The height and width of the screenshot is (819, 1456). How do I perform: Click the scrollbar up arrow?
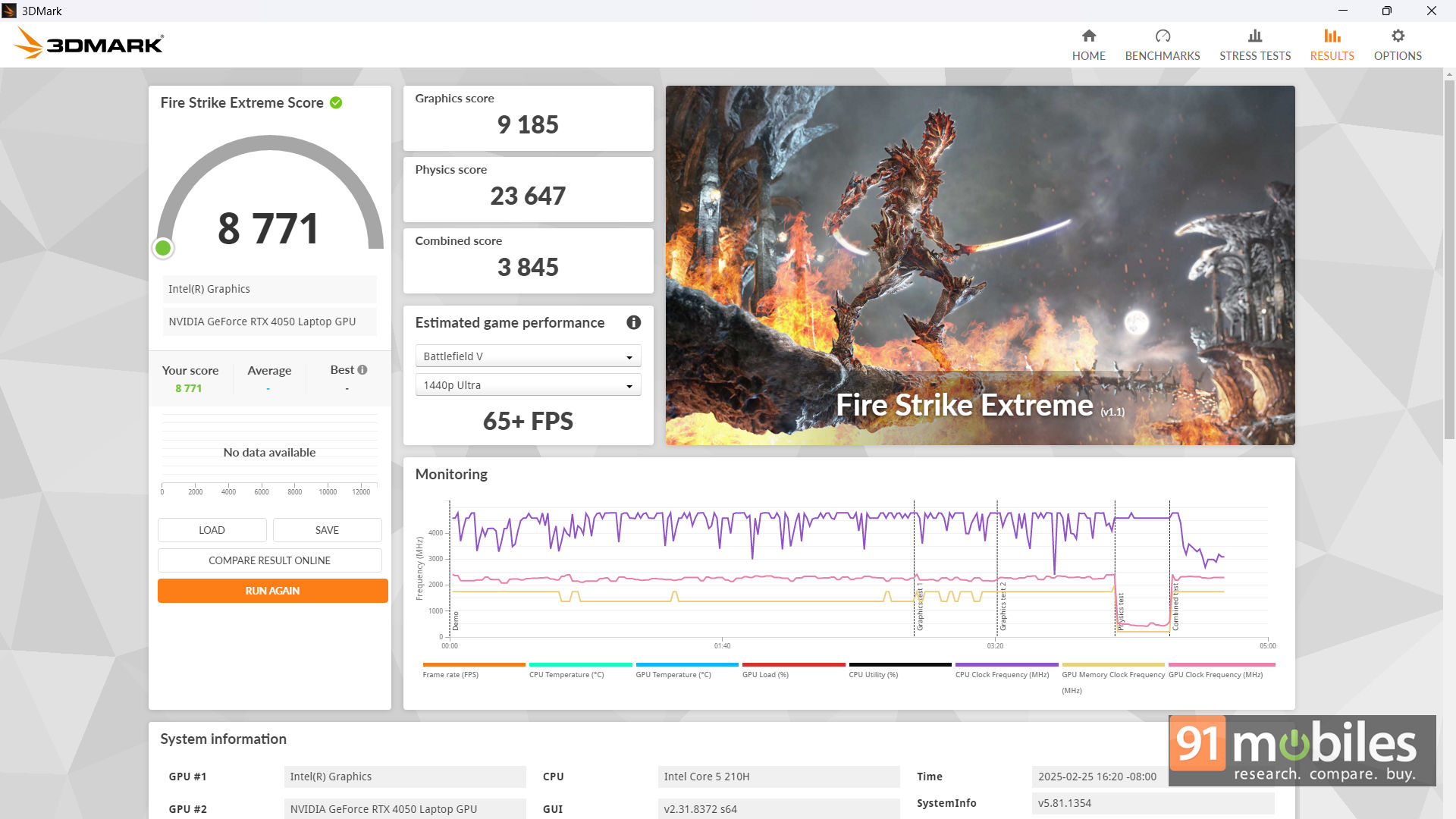pos(1449,74)
